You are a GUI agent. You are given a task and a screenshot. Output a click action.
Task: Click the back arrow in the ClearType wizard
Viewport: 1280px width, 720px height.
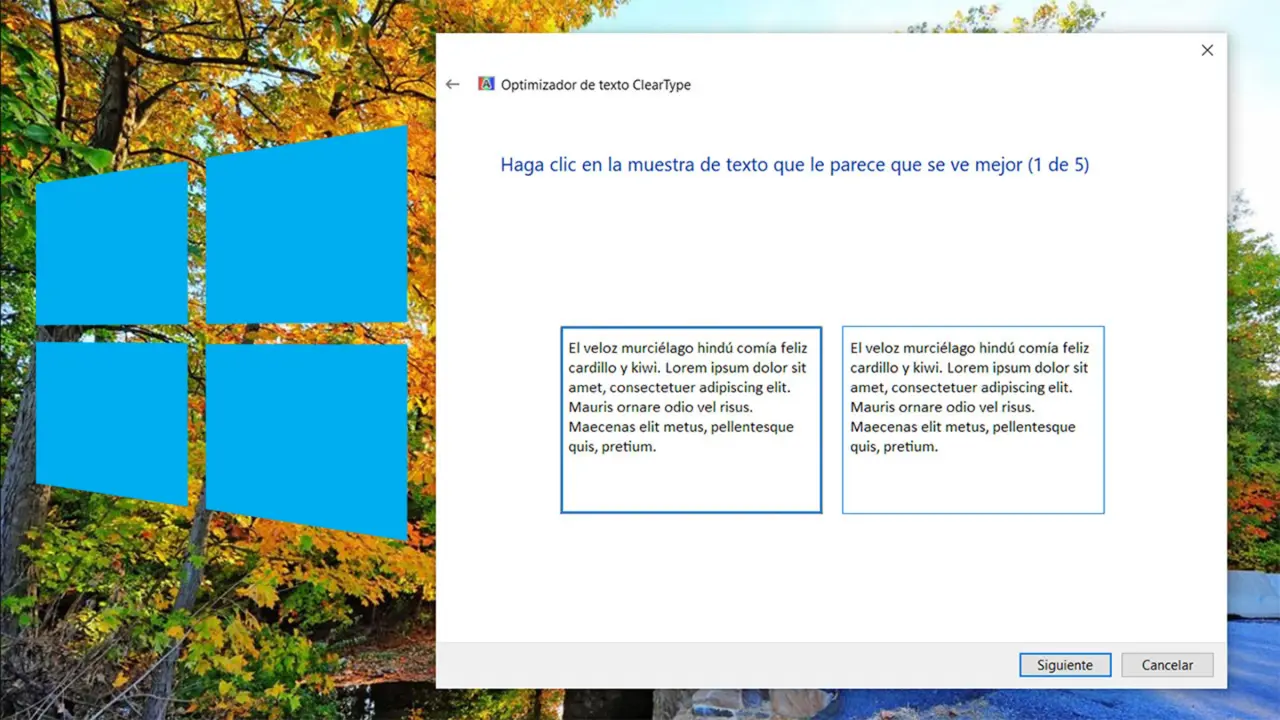(x=452, y=85)
